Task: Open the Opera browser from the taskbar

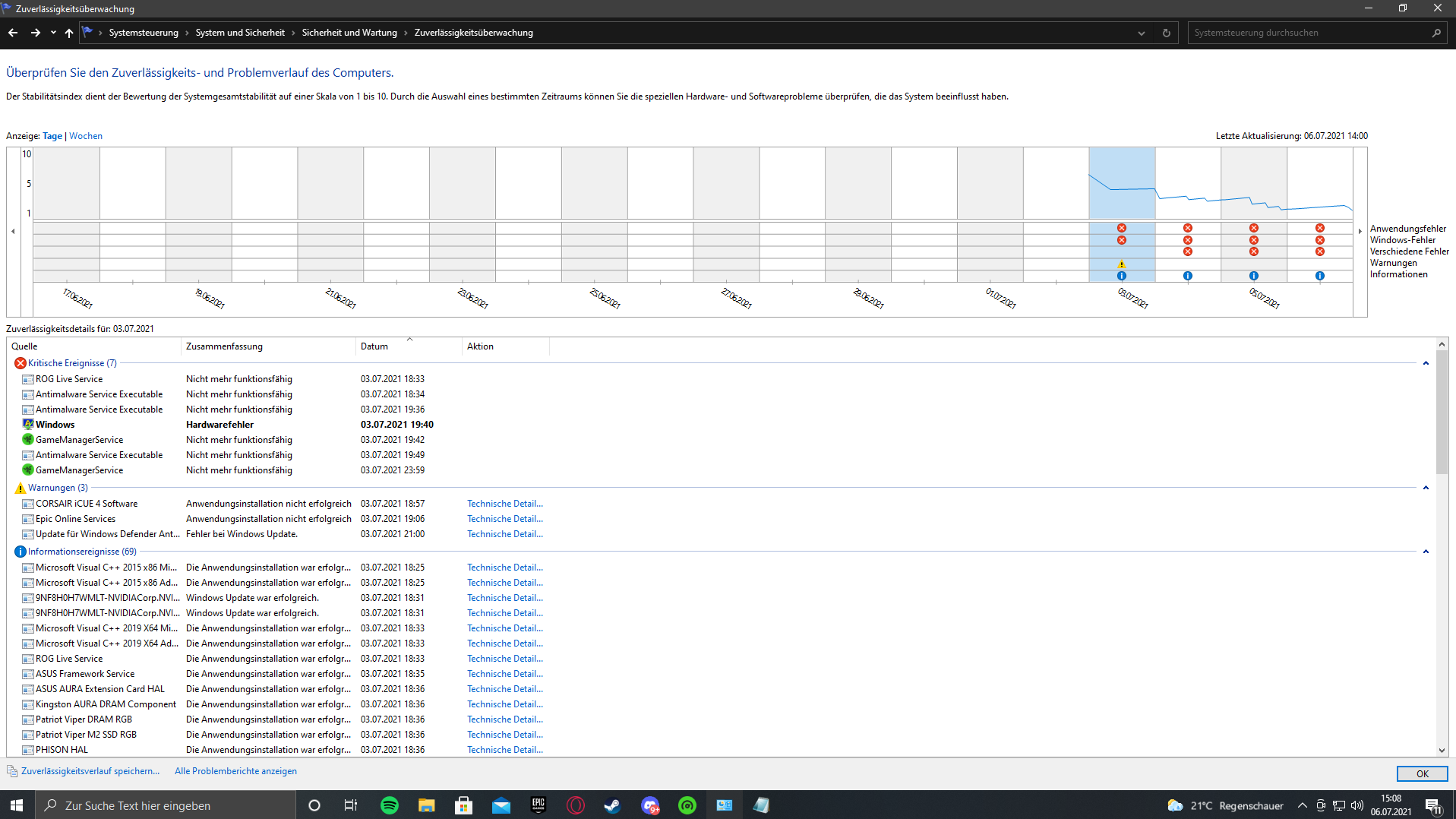Action: [x=576, y=805]
